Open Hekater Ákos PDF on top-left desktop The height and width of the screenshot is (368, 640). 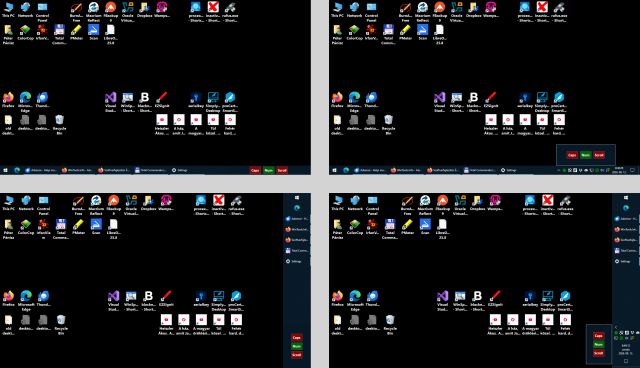(x=162, y=124)
